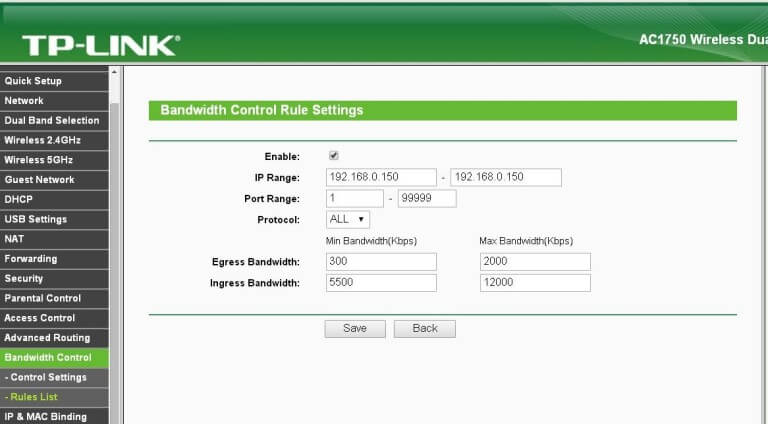Click the Max Bandwidth(Kbps) column label
Screen dimensions: 768x424
(x=526, y=241)
